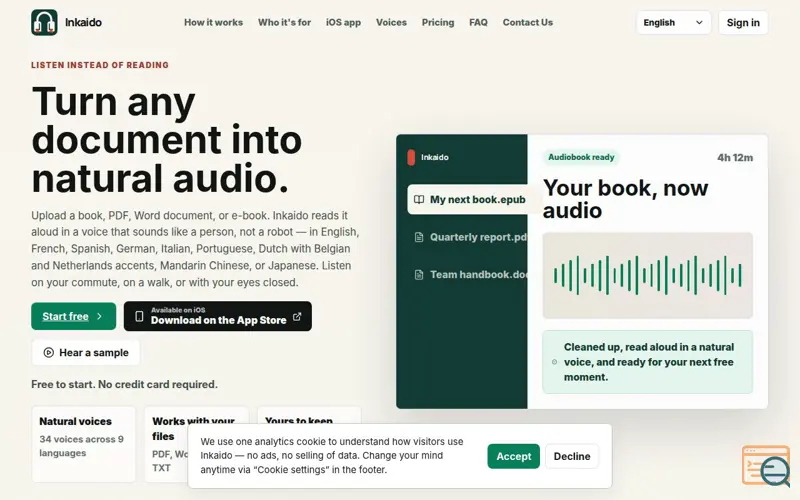Click the LISTEN INSTEAD OF READING tagline

pyautogui.click(x=100, y=65)
